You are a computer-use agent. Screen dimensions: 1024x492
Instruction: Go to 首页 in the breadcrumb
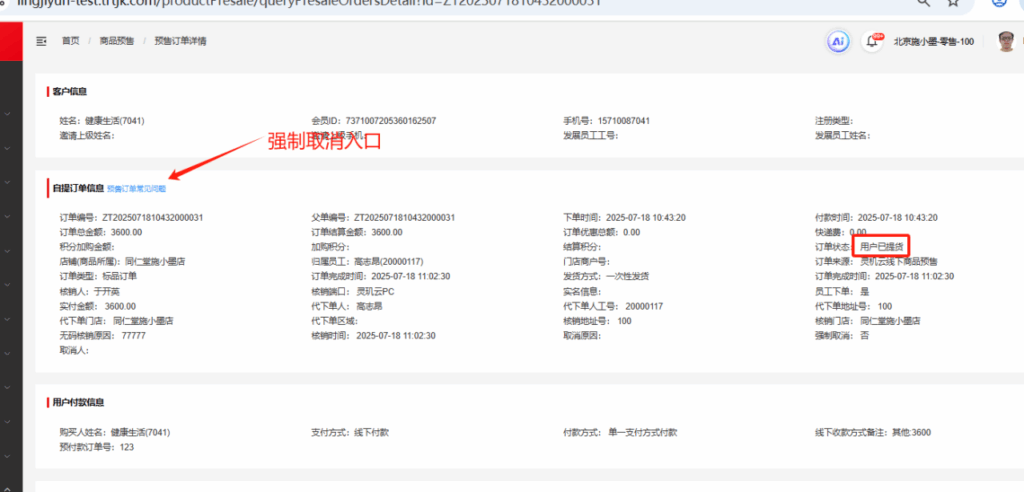(70, 41)
